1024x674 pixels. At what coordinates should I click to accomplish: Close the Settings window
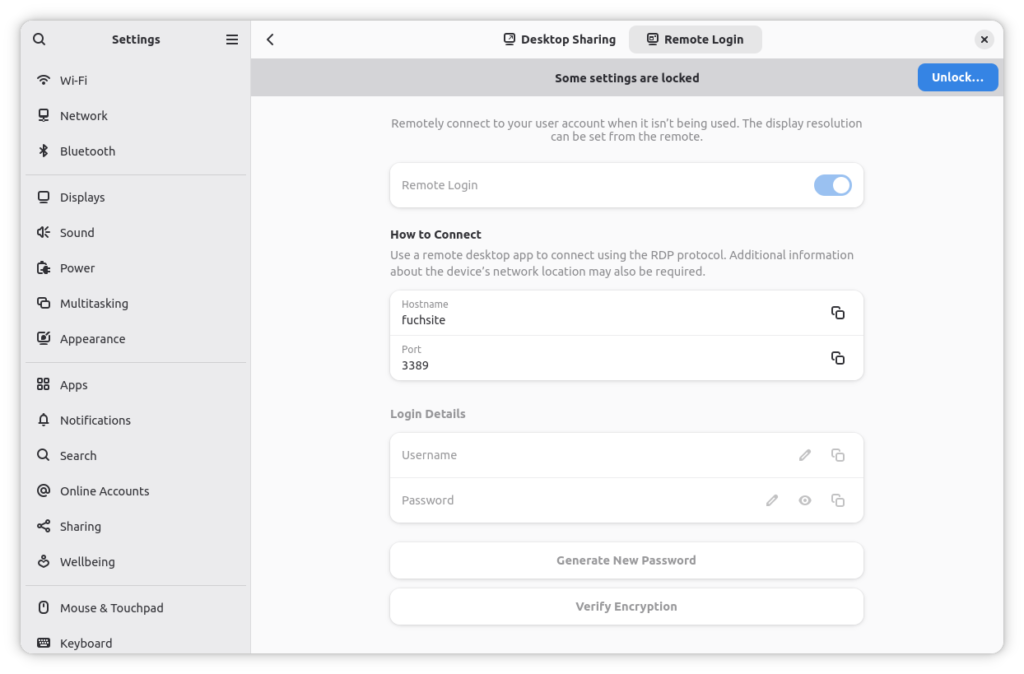pyautogui.click(x=984, y=39)
